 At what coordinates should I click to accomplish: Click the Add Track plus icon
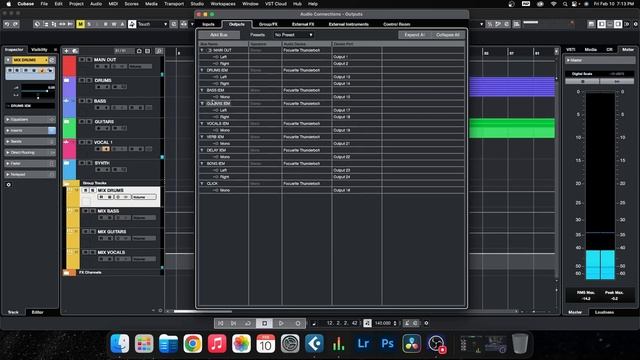(x=67, y=51)
